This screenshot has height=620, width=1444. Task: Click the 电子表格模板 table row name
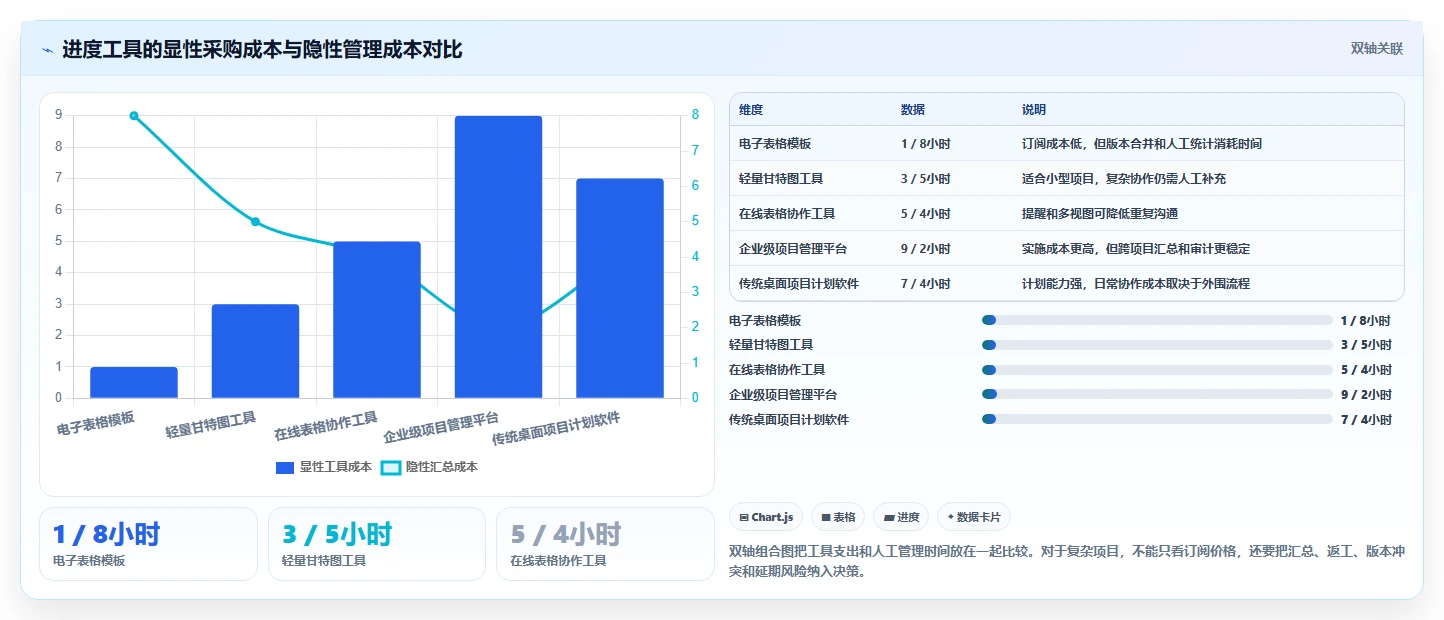[775, 144]
